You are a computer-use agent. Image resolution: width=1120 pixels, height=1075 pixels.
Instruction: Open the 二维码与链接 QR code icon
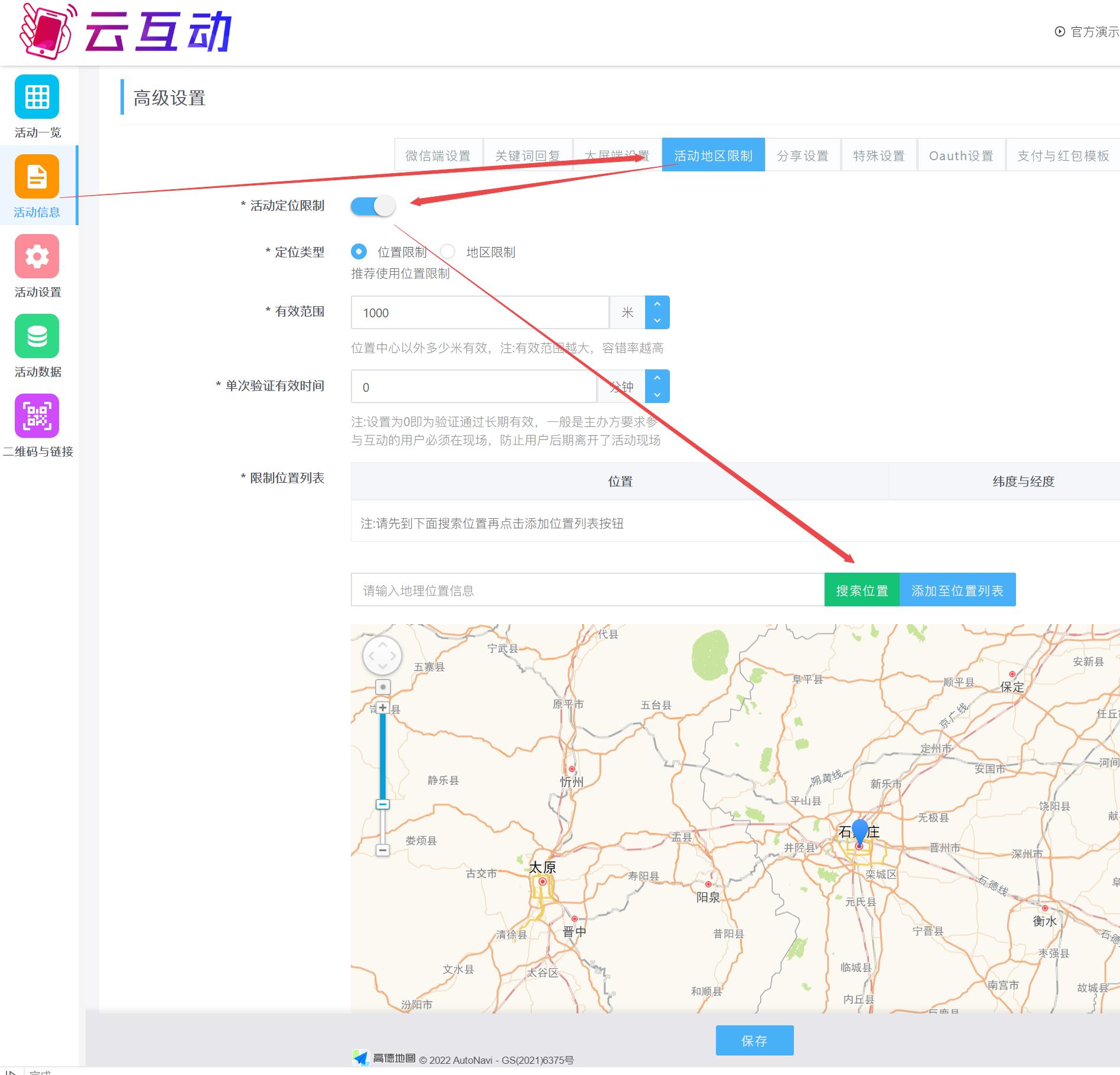[37, 415]
